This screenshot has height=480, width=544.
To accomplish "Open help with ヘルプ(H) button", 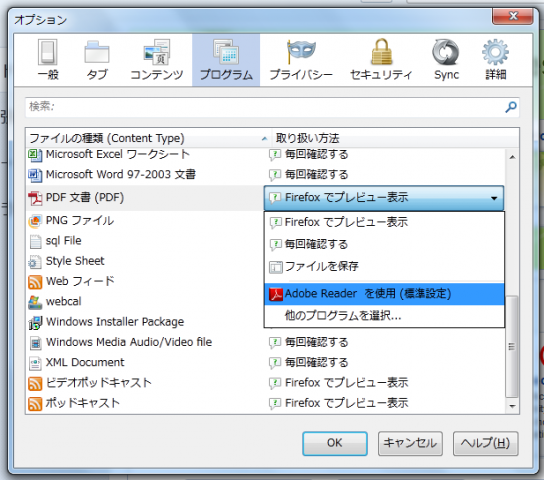I will pyautogui.click(x=485, y=443).
